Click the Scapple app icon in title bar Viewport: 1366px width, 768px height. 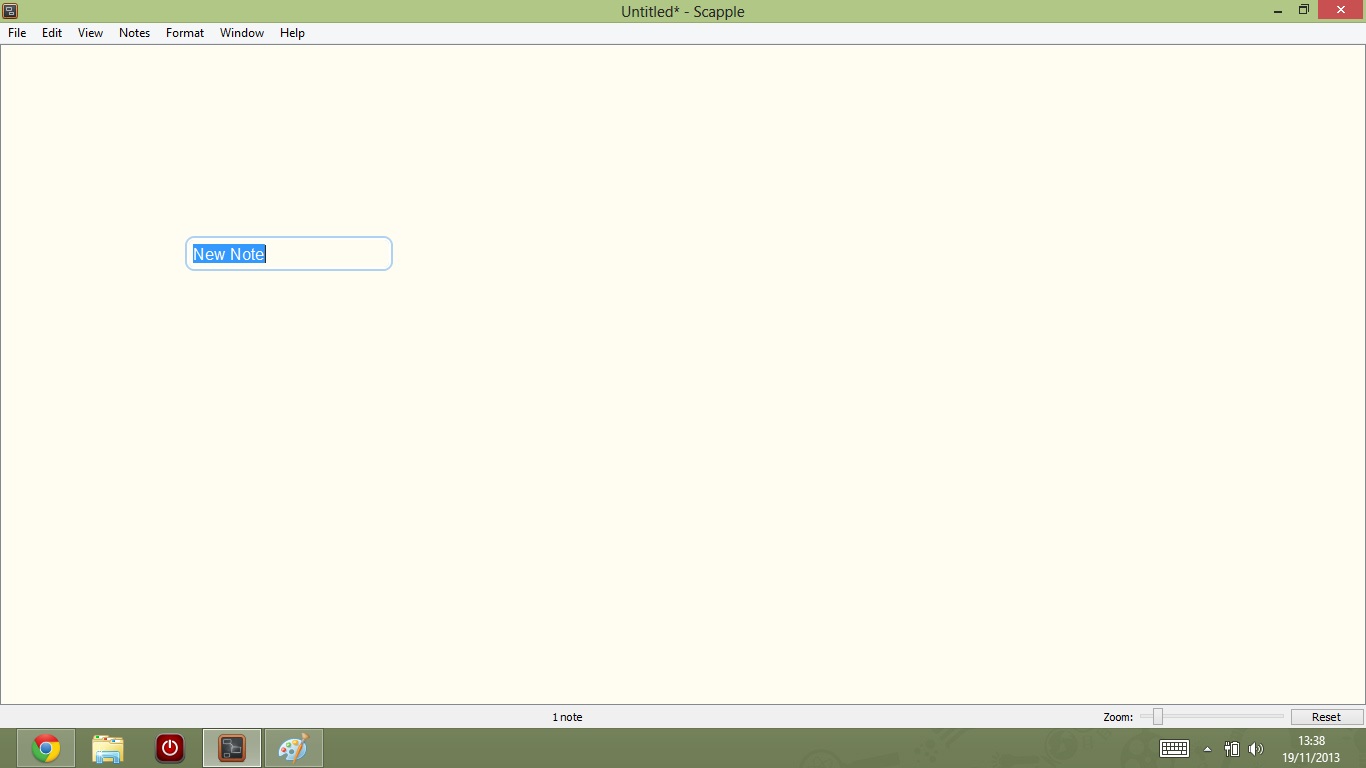coord(11,11)
